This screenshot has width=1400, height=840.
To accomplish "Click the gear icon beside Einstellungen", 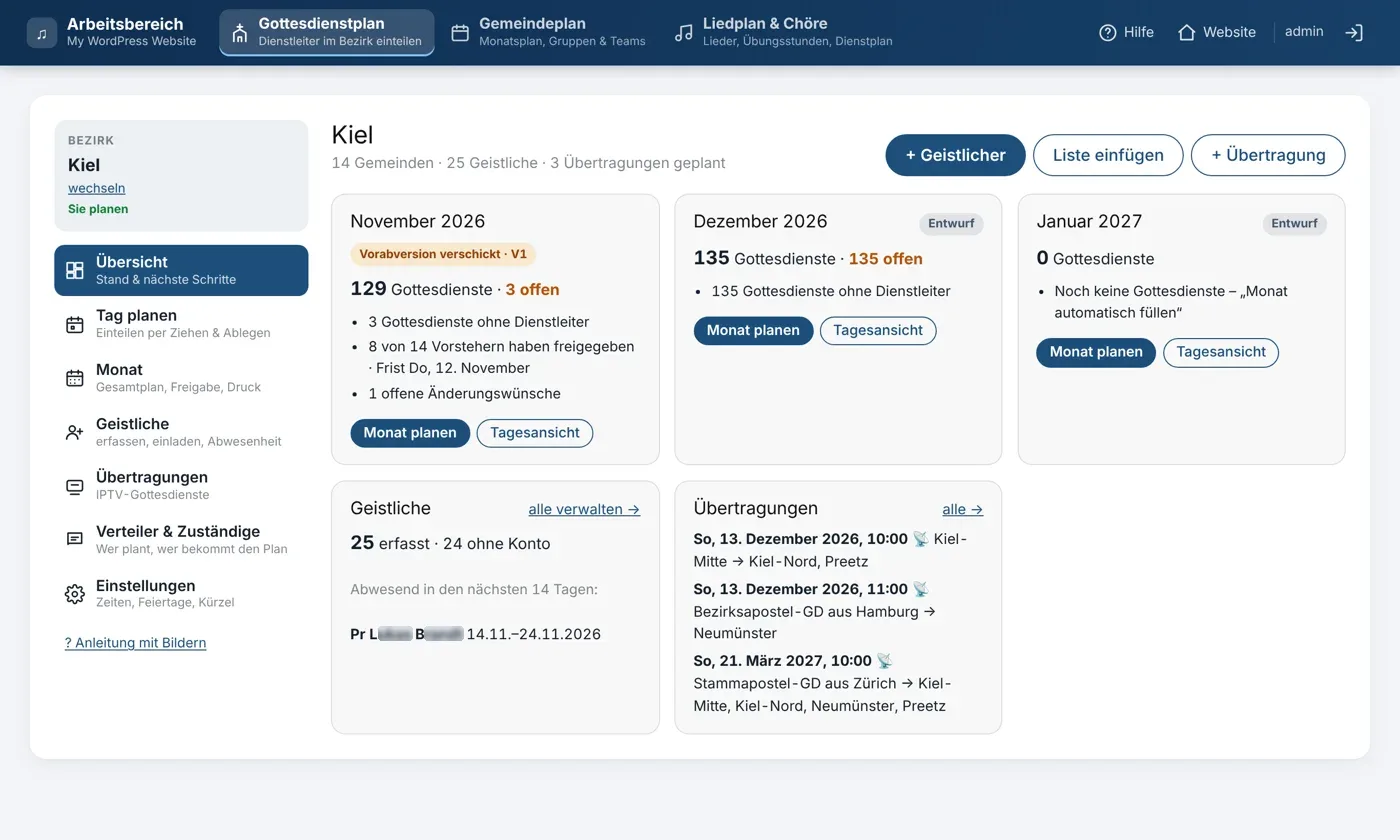I will click(x=75, y=594).
